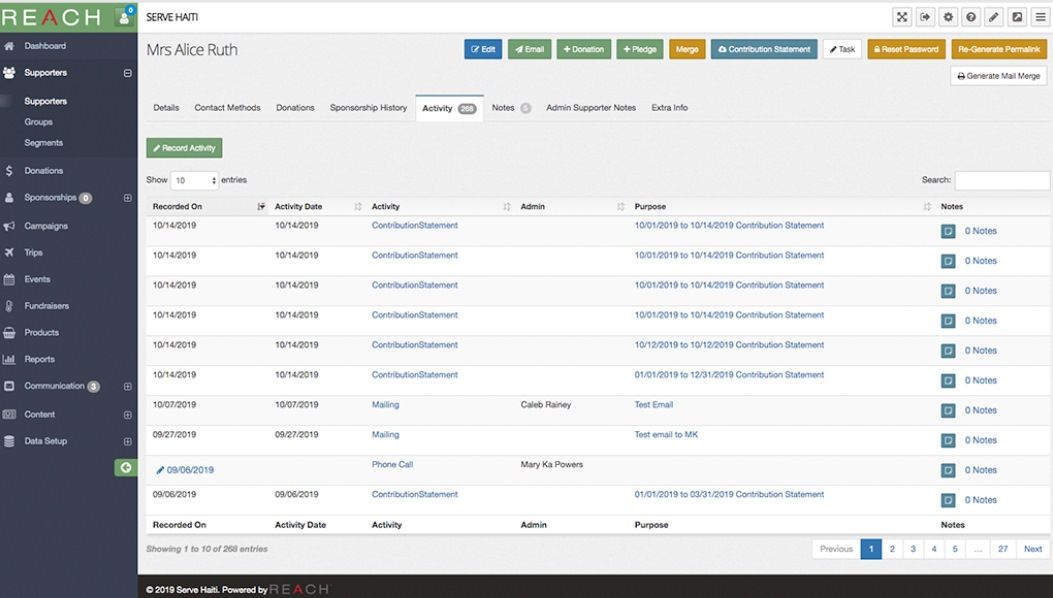Open notes icon for 10/12/2019 statement row
This screenshot has height=598, width=1053.
tap(948, 351)
